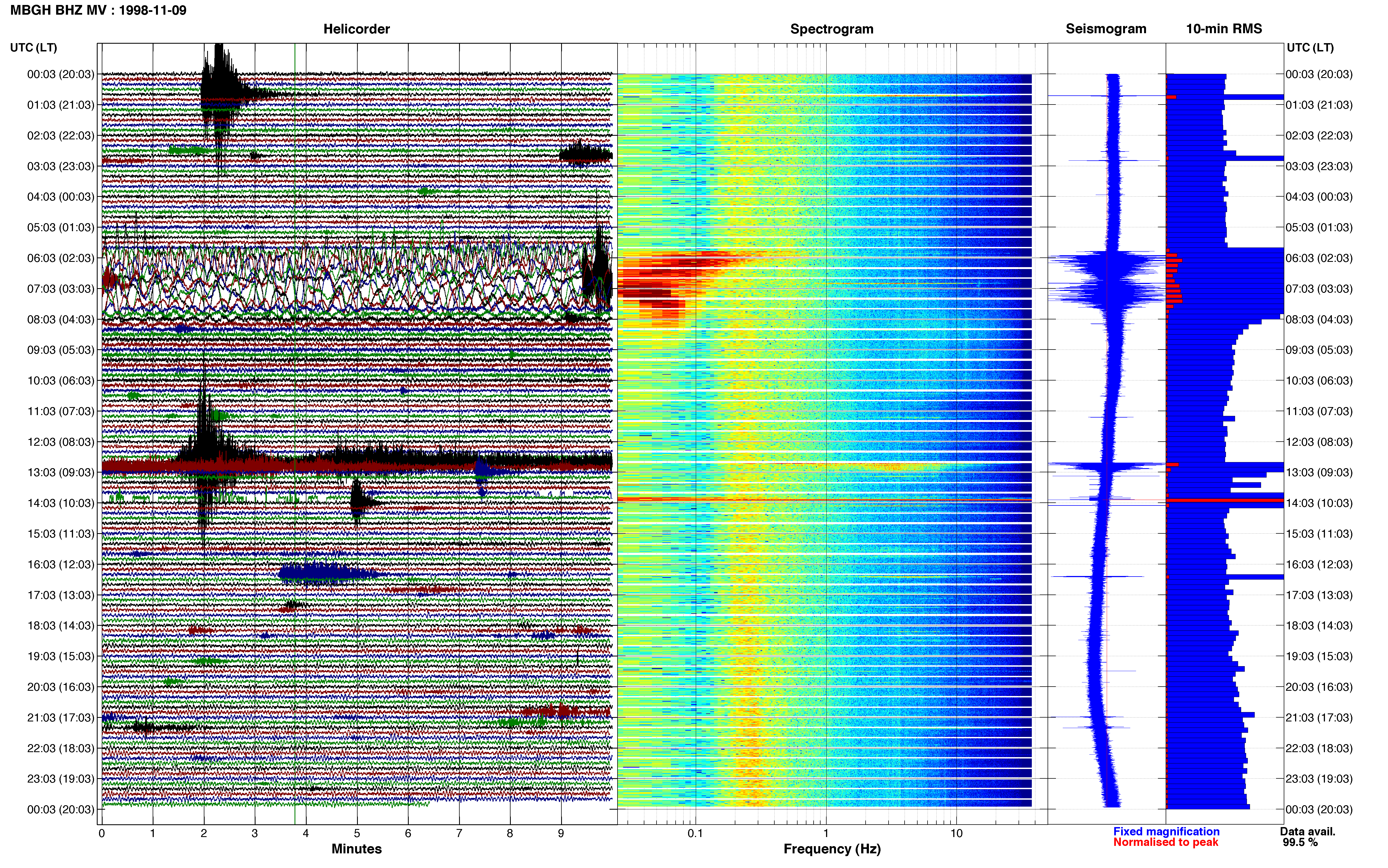Image resolution: width=1388 pixels, height=868 pixels.
Task: Click the '0.1' frequency tick label
Action: tap(695, 833)
